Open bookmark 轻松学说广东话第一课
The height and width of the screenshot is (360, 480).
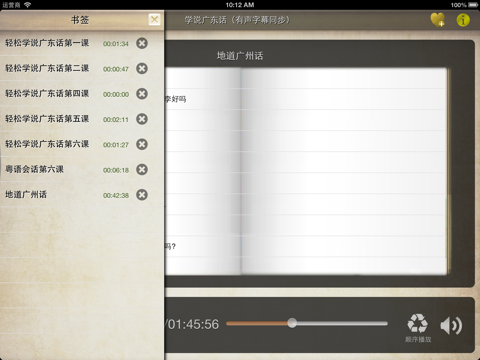pos(47,43)
